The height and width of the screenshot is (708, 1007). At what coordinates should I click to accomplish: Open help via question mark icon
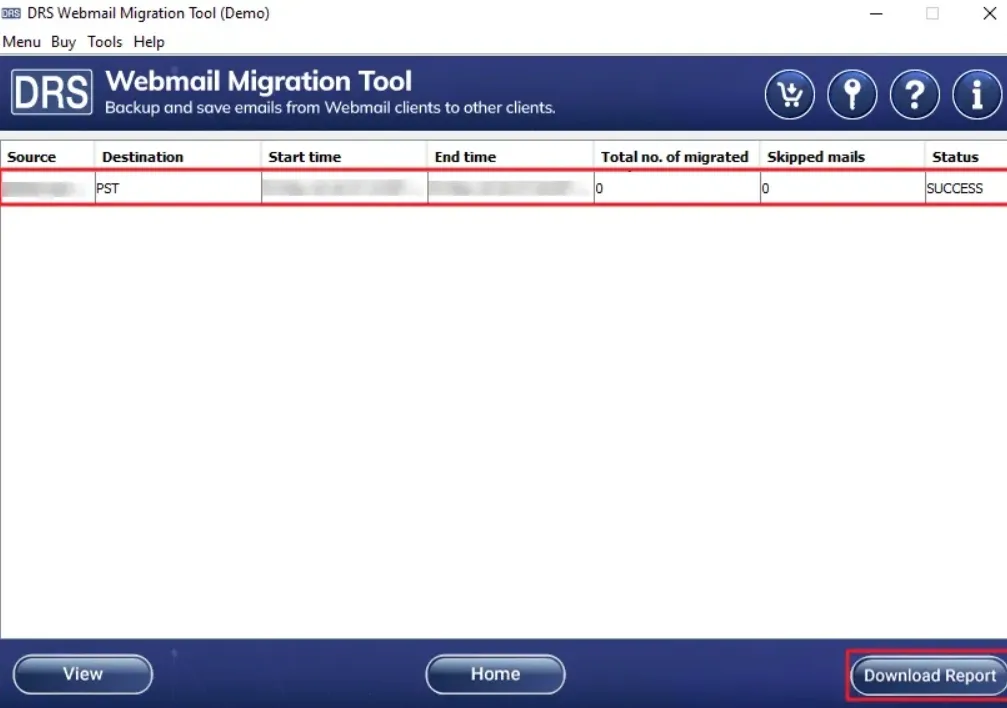coord(914,95)
